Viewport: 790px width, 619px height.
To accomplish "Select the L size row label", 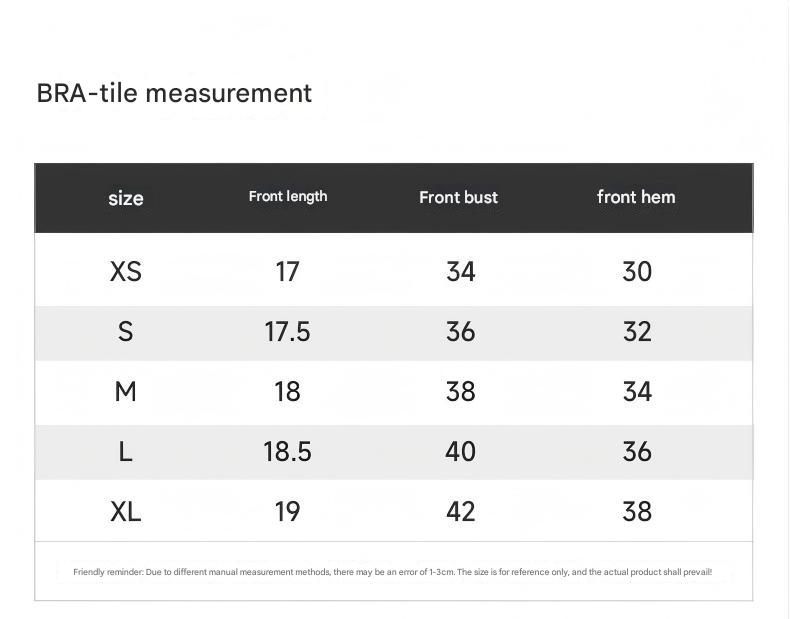I will click(126, 451).
